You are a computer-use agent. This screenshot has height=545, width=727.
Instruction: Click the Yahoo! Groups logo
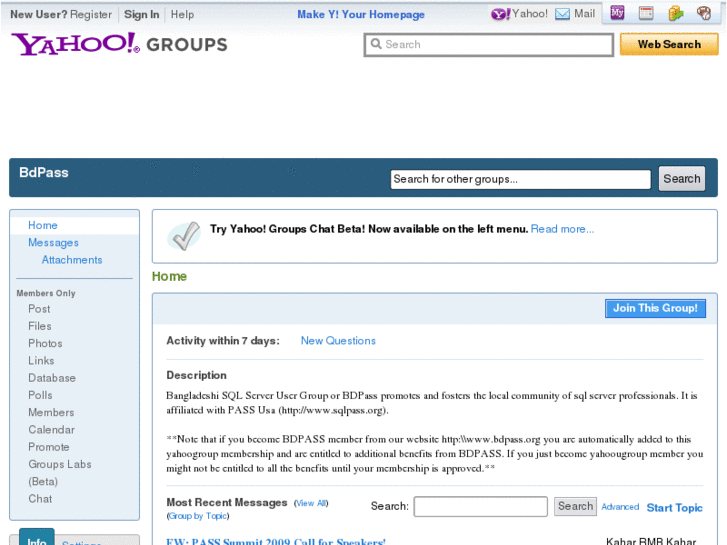(x=120, y=44)
